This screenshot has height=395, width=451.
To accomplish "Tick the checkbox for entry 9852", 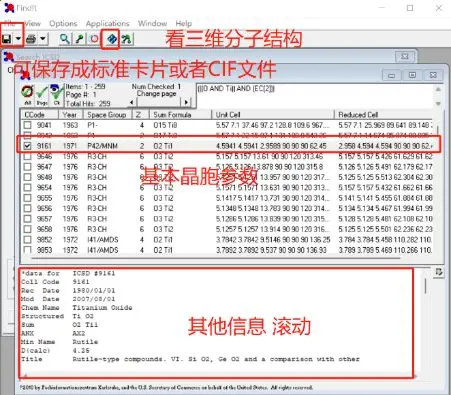I will pos(27,240).
